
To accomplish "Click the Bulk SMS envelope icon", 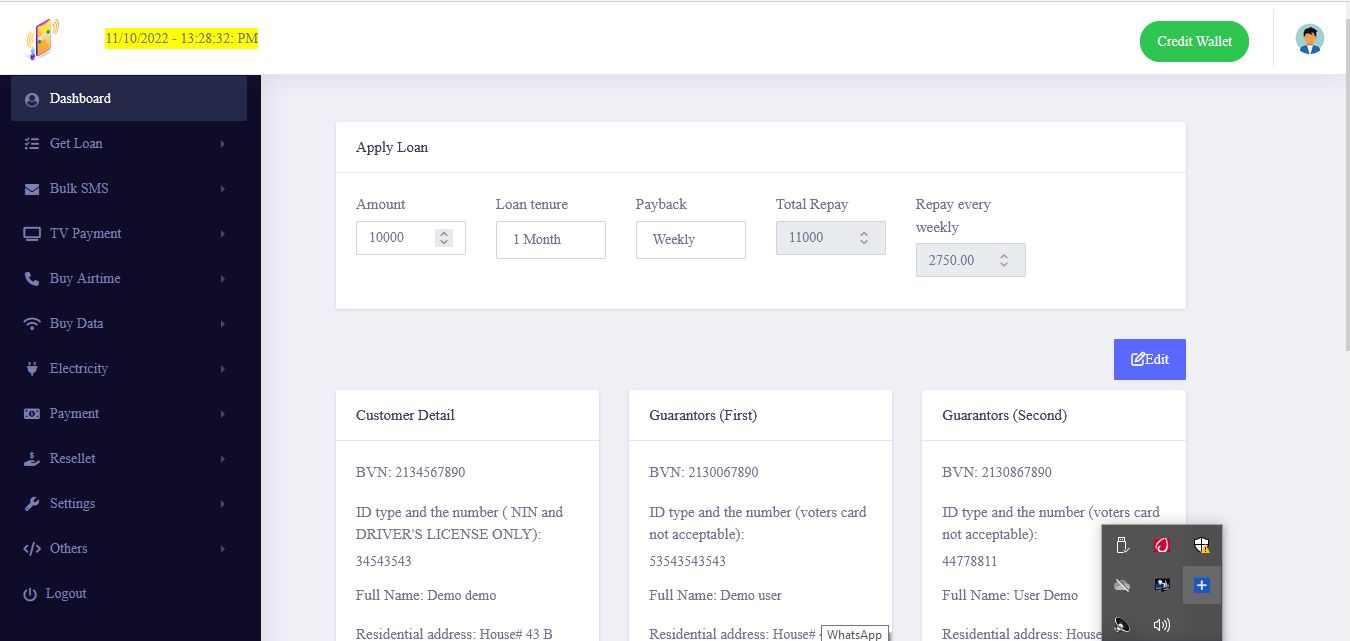I will point(32,189).
